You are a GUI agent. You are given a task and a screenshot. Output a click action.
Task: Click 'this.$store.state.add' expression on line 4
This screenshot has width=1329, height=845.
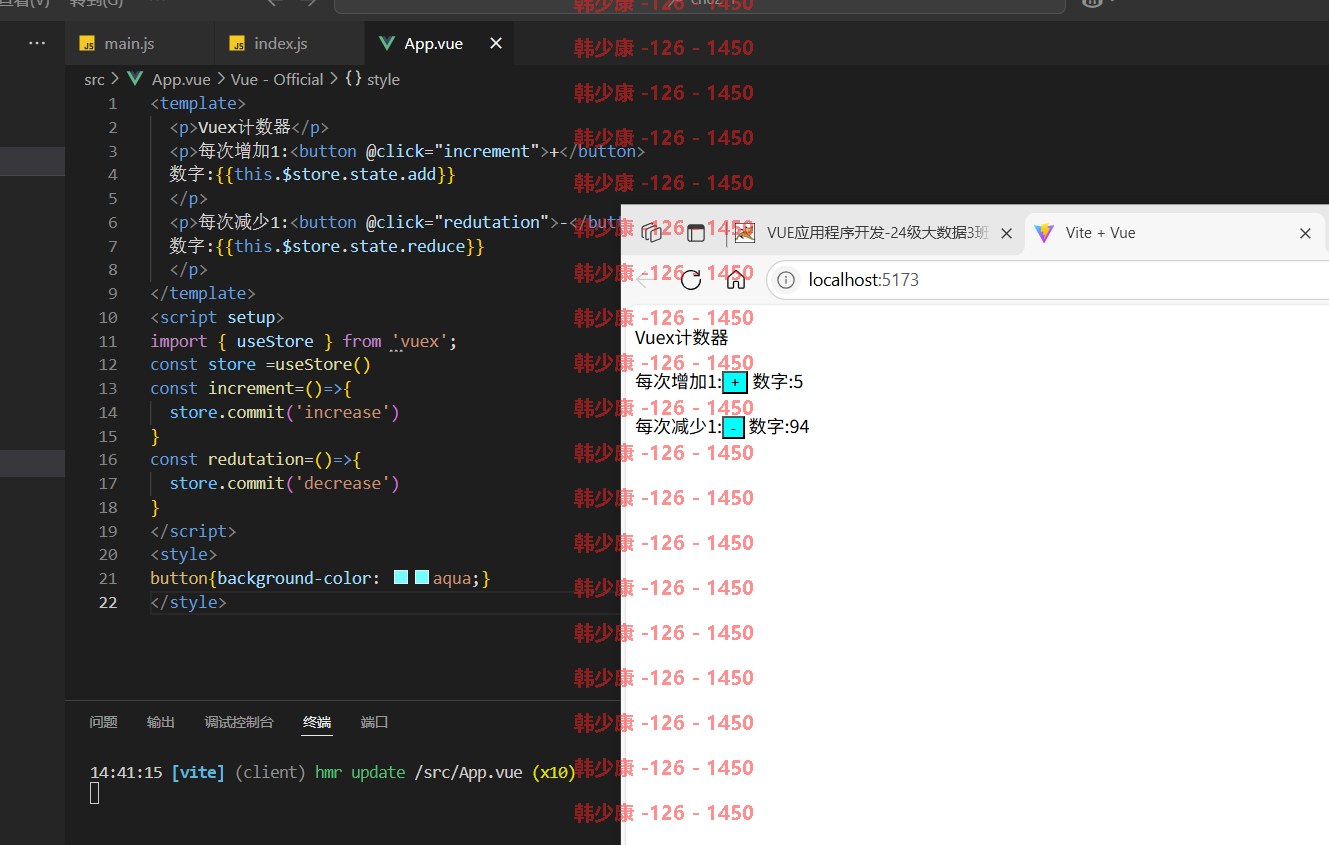pyautogui.click(x=336, y=174)
